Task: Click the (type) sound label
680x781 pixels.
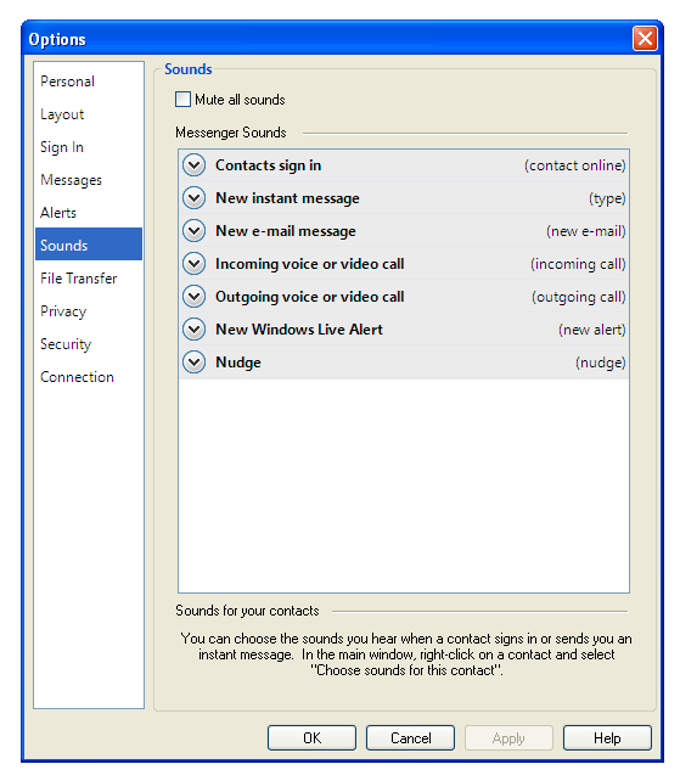Action: click(607, 199)
